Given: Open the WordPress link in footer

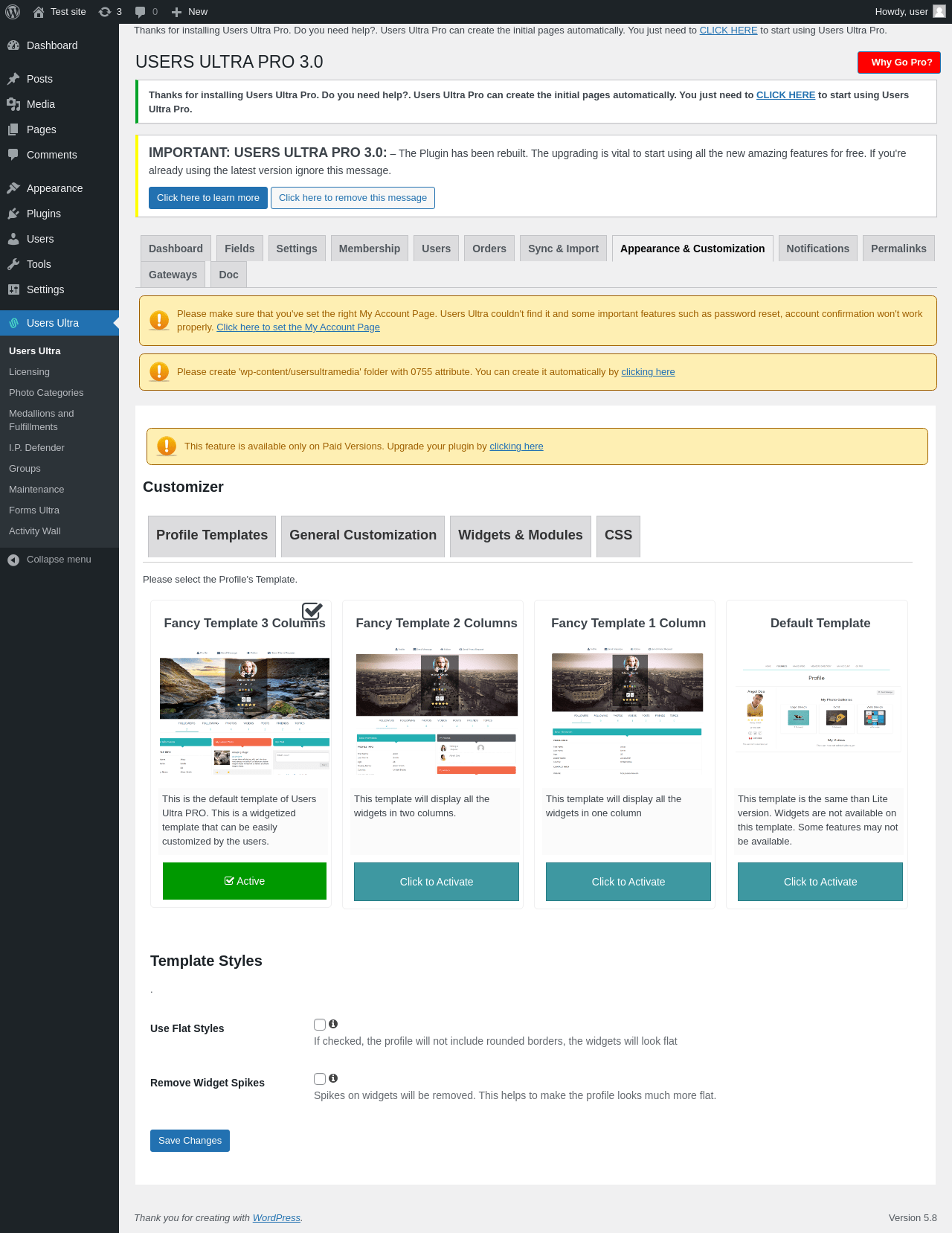Looking at the screenshot, I should (277, 1218).
